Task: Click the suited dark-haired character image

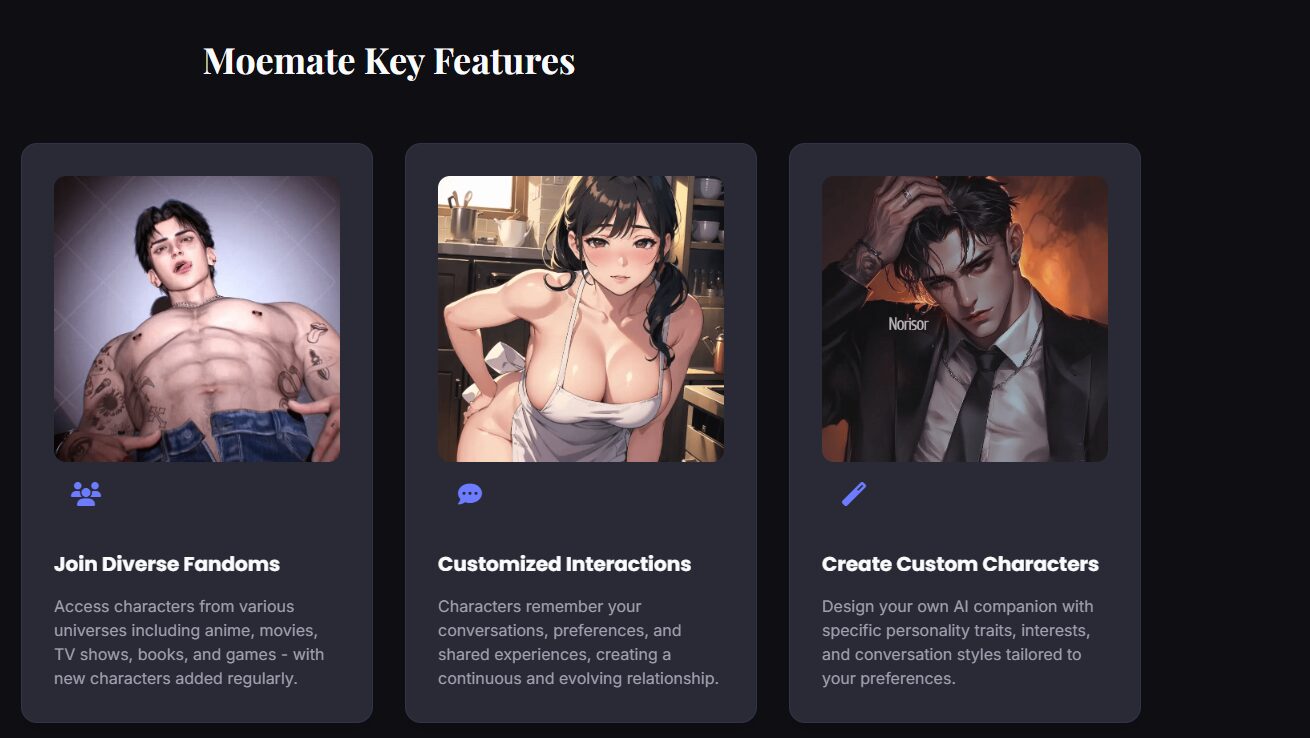Action: [x=965, y=319]
